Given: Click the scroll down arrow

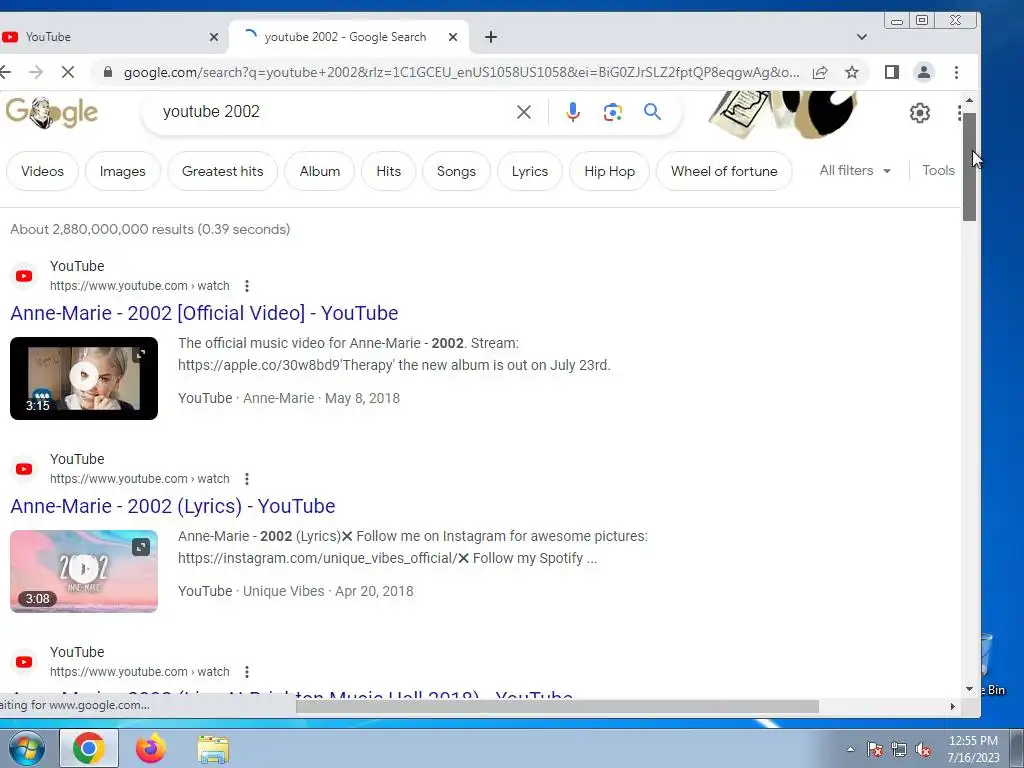Looking at the screenshot, I should click(969, 689).
